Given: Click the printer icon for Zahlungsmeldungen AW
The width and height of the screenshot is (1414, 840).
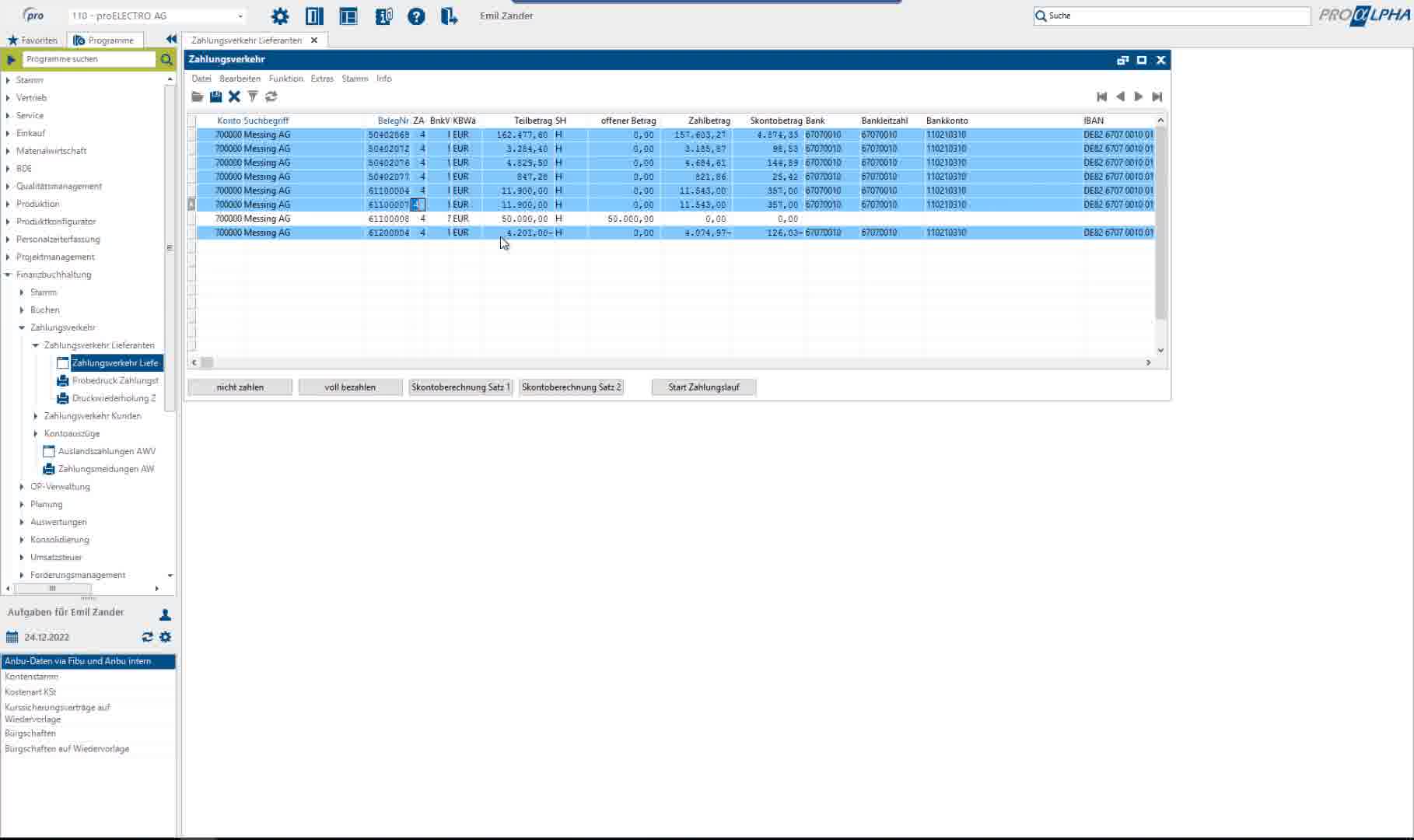Looking at the screenshot, I should click(49, 469).
